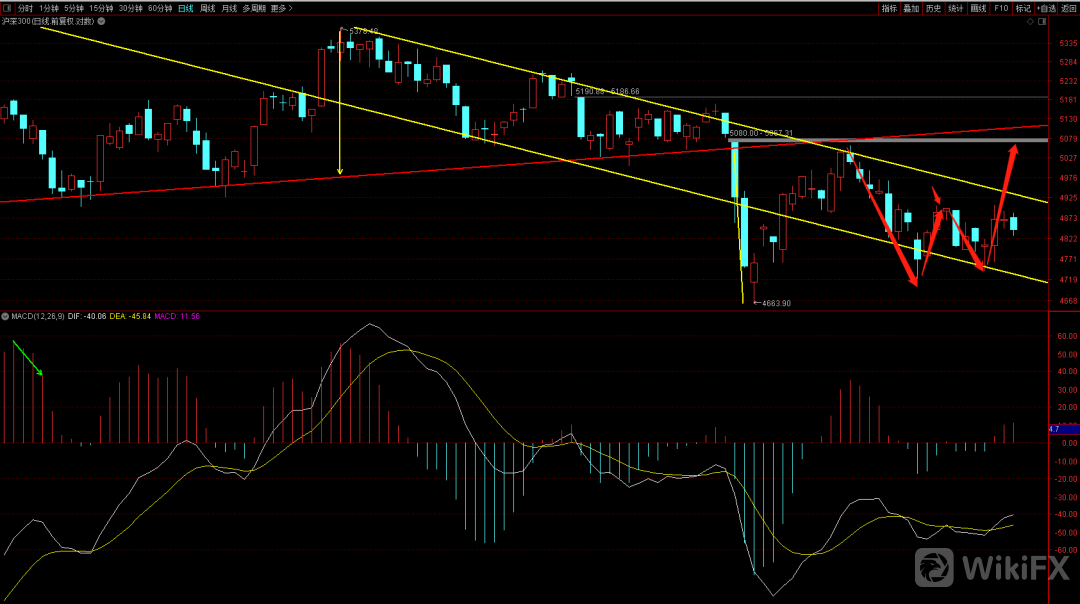Open the 更多 periods menu
This screenshot has height=604, width=1080.
coord(281,8)
